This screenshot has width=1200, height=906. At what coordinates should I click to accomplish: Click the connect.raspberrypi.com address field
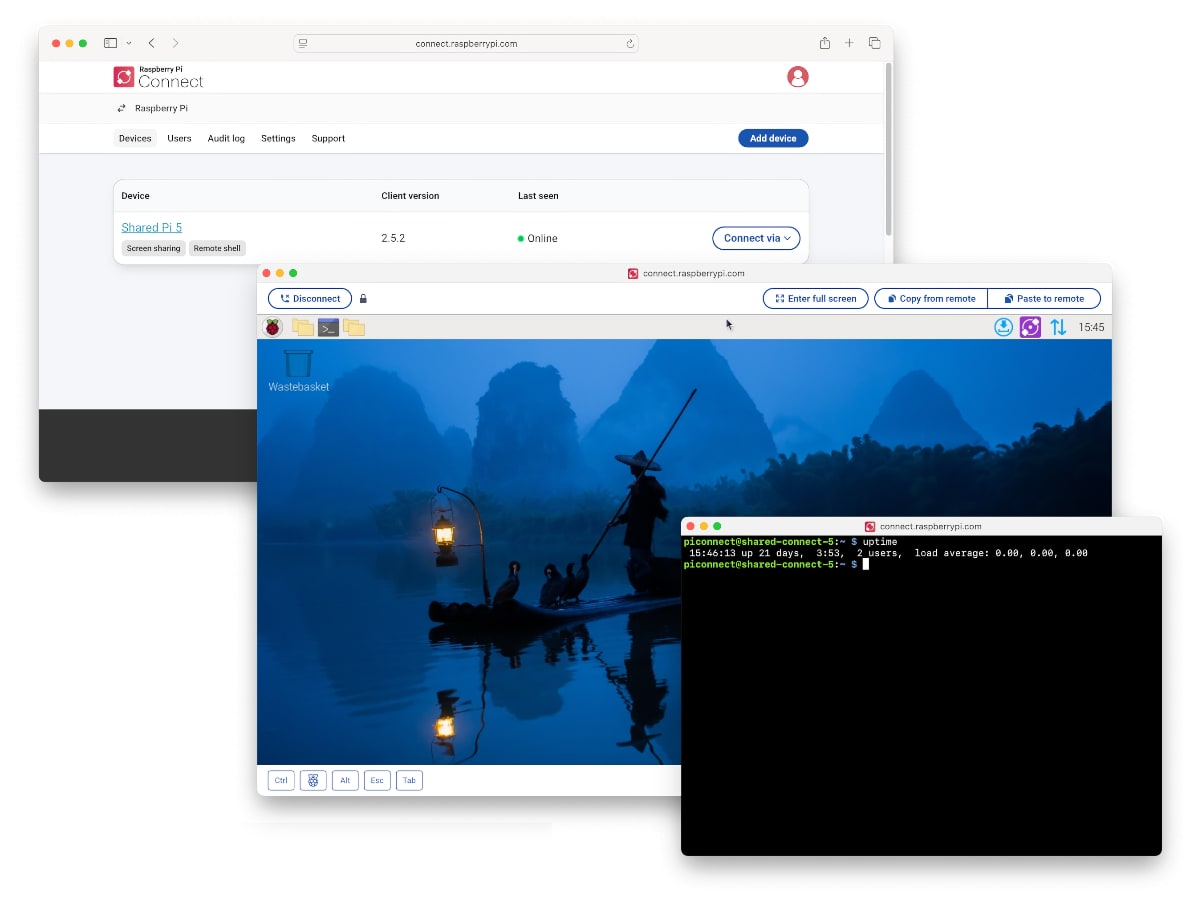click(x=466, y=44)
